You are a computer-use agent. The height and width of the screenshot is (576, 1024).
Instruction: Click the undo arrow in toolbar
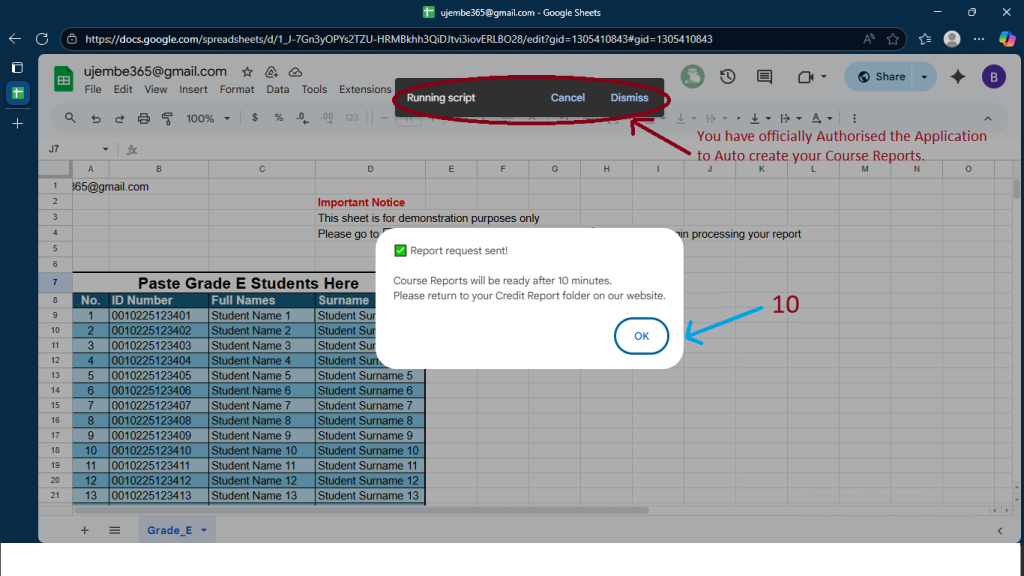tap(96, 118)
